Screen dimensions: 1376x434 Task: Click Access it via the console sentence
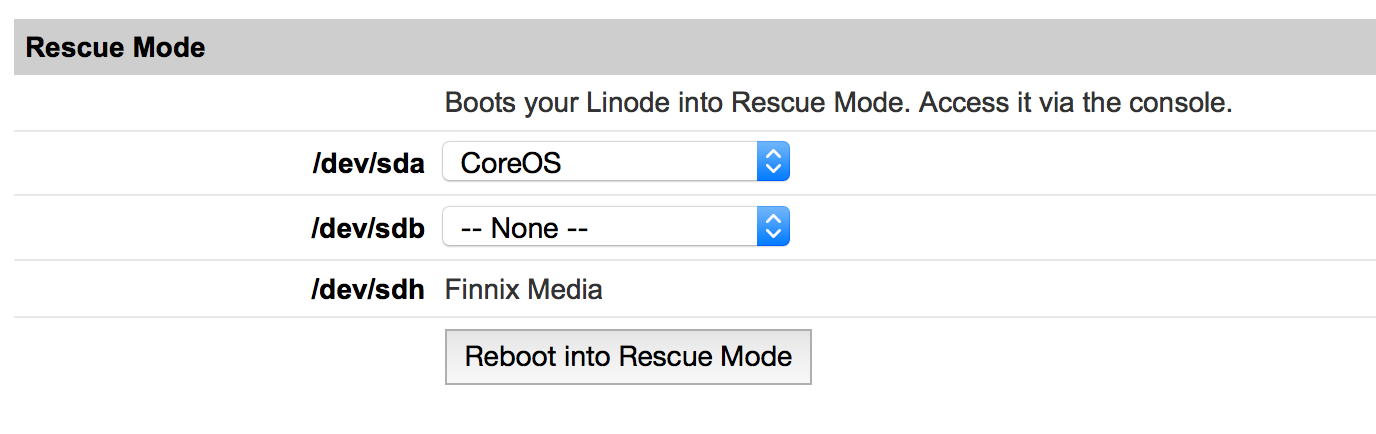pyautogui.click(x=1075, y=103)
